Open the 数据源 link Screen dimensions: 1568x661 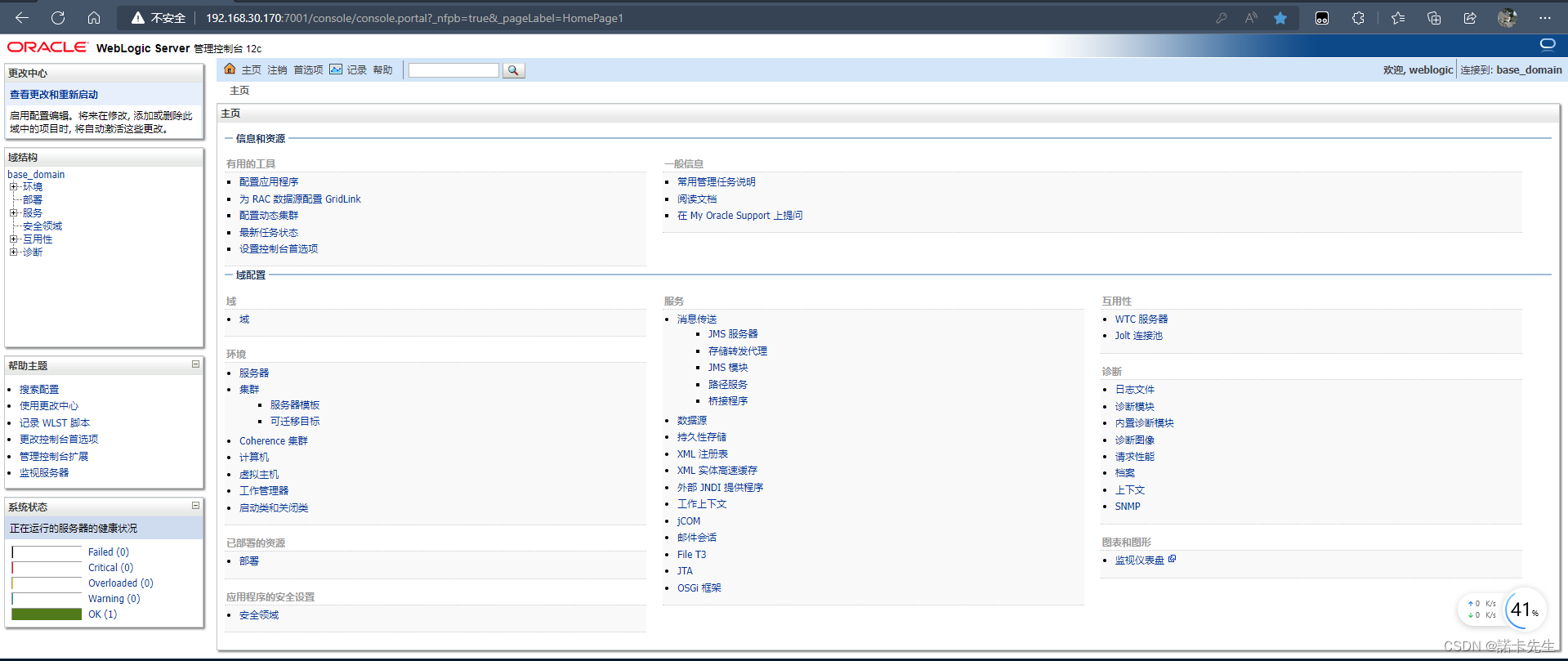click(x=692, y=421)
